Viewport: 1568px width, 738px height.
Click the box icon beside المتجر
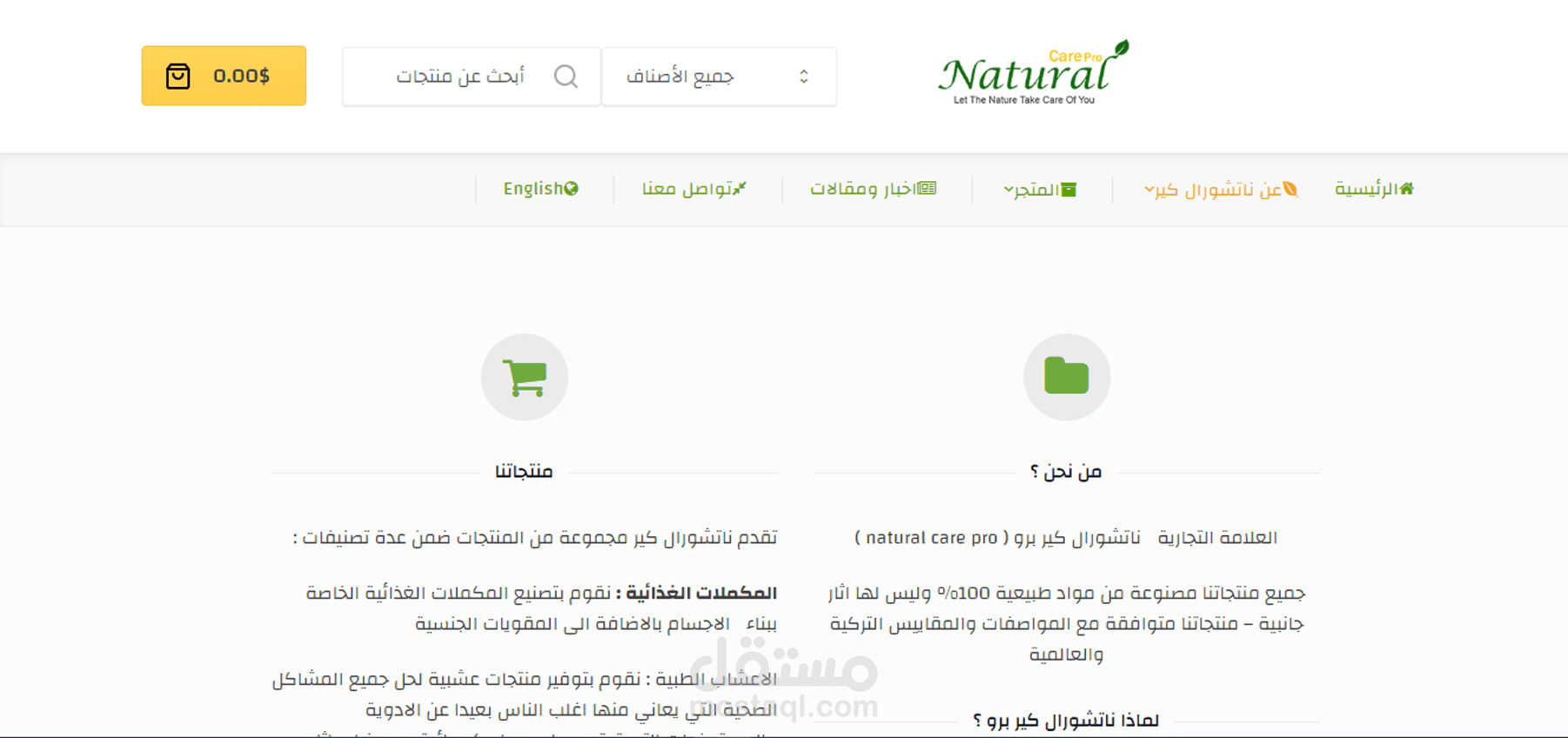pyautogui.click(x=1069, y=189)
